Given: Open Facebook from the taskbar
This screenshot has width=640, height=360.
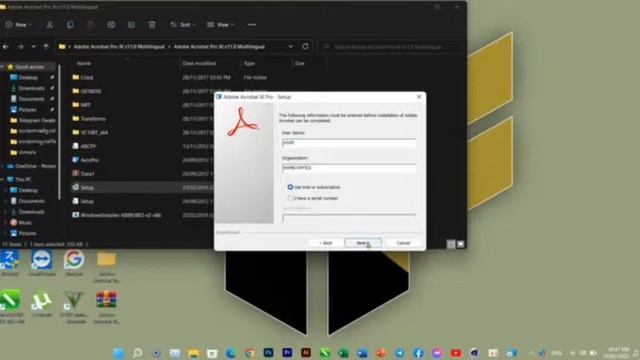Looking at the screenshot, I should click(418, 353).
